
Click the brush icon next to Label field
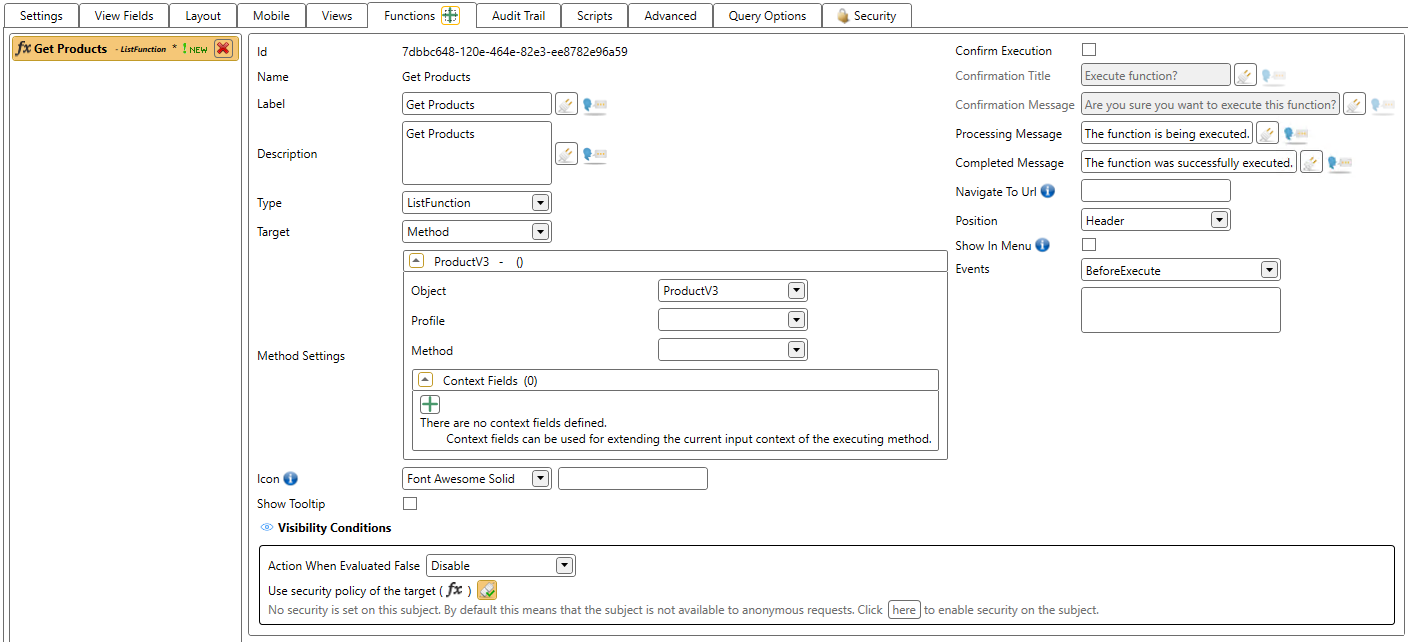coord(566,104)
